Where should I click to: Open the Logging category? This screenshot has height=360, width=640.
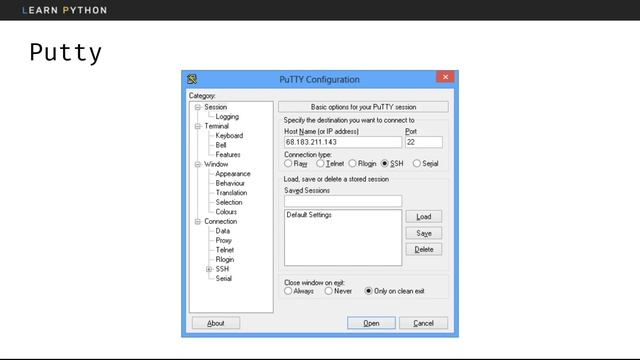227,117
